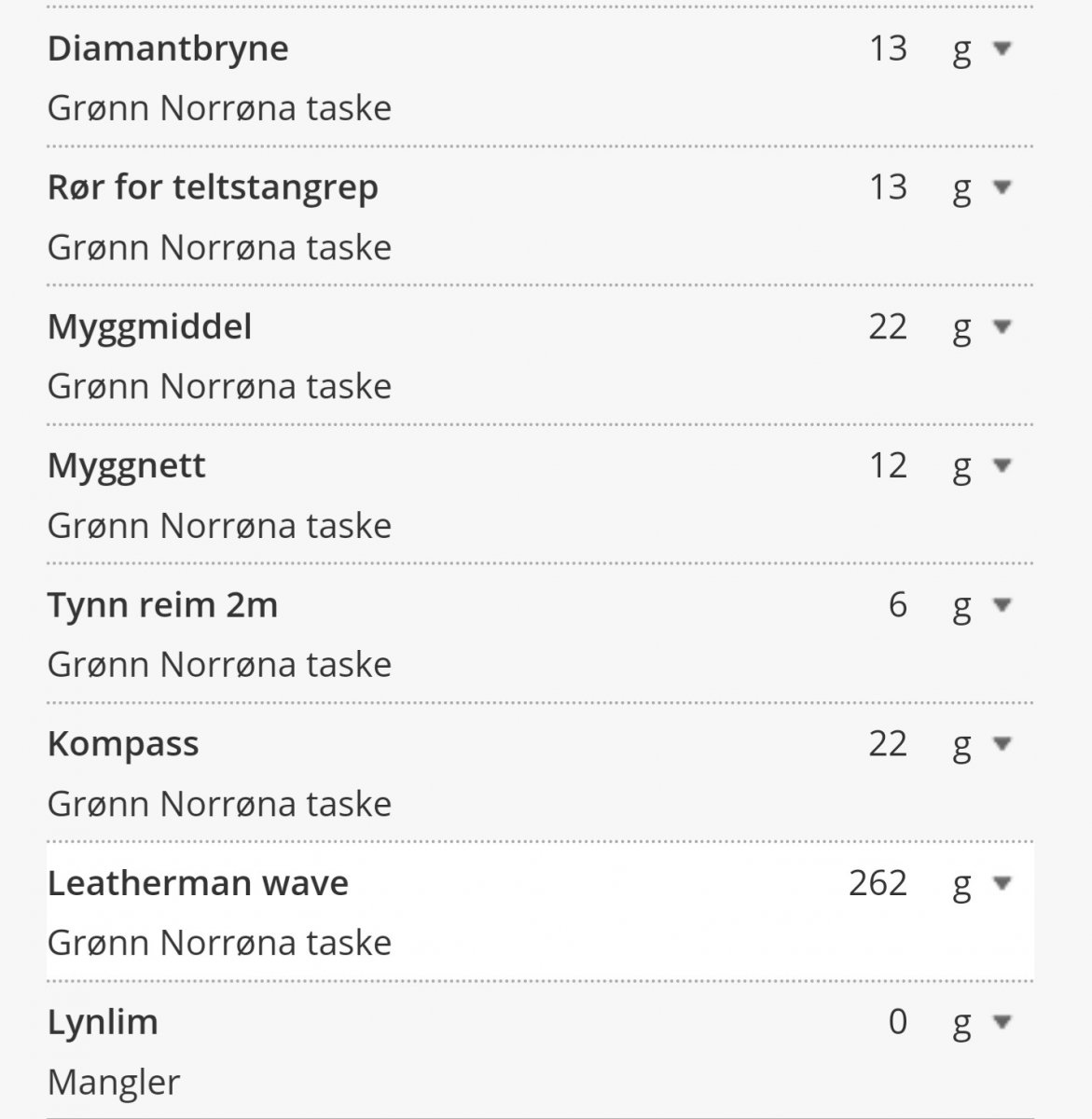Edit the 12 weight value for Myggnett
The image size is (1092, 1119).
888,465
